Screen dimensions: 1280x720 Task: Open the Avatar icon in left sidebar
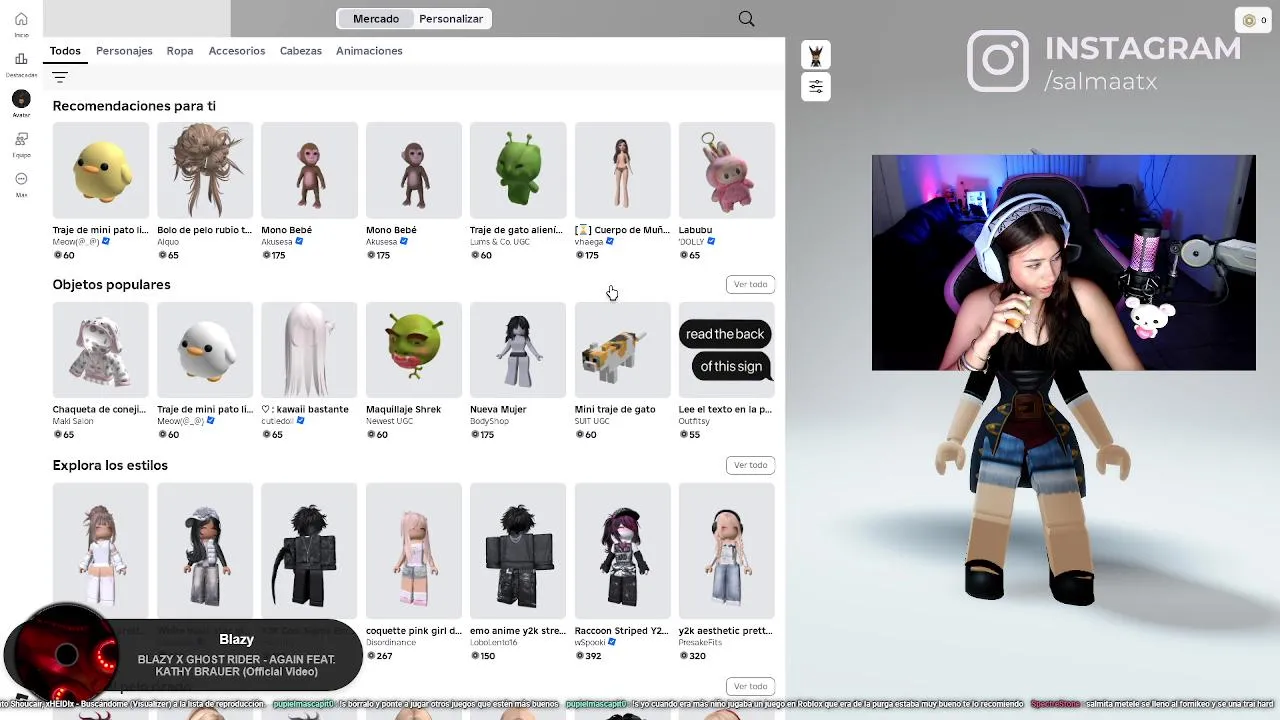point(21,98)
